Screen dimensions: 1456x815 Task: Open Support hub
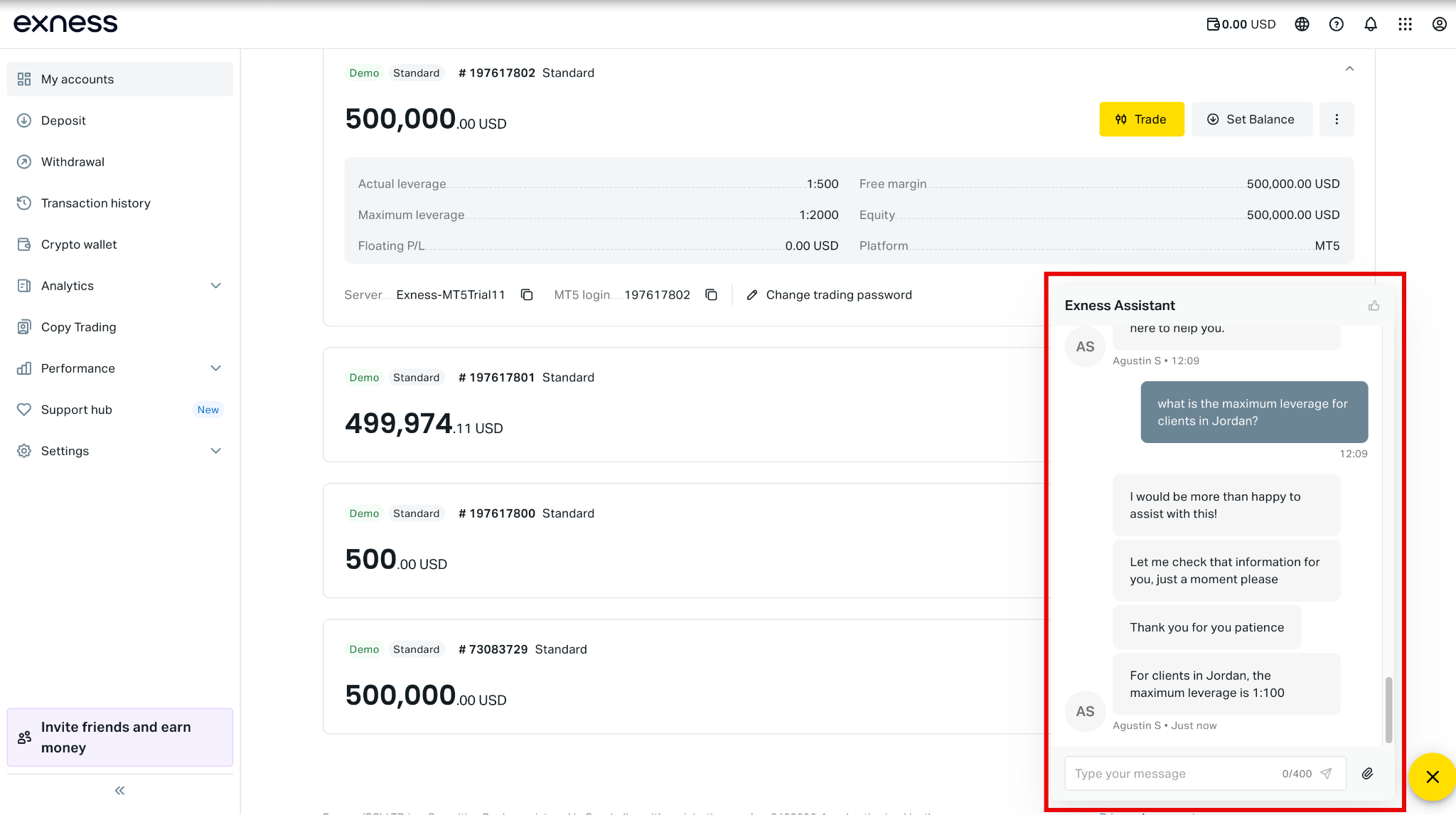click(x=120, y=409)
